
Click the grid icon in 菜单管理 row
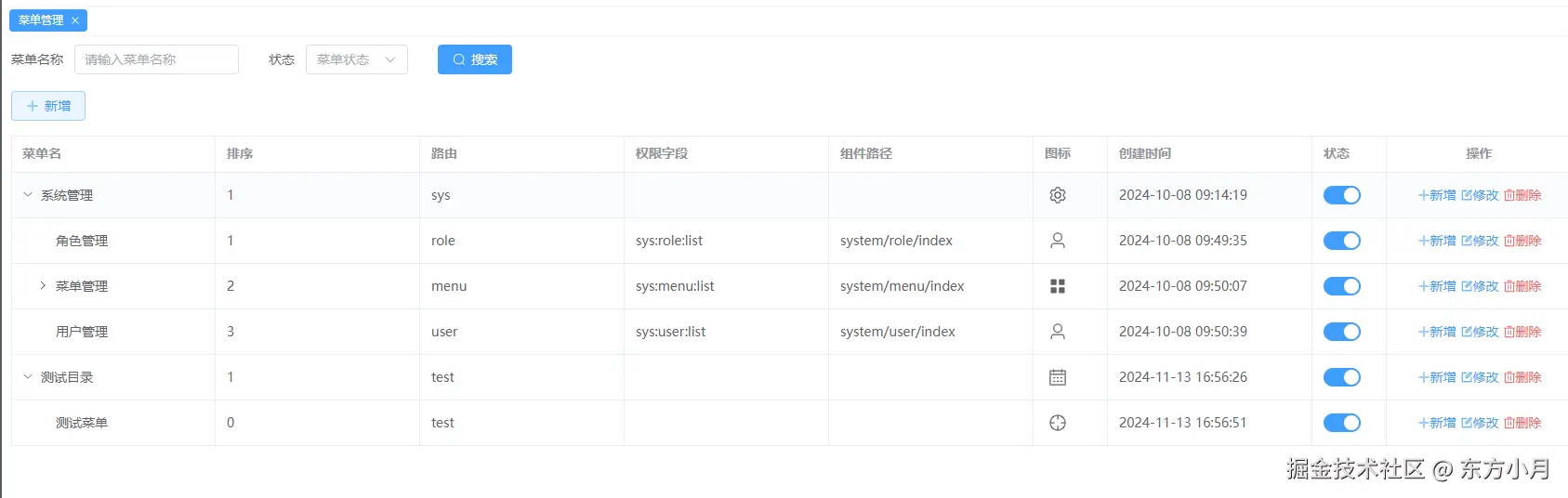point(1057,286)
